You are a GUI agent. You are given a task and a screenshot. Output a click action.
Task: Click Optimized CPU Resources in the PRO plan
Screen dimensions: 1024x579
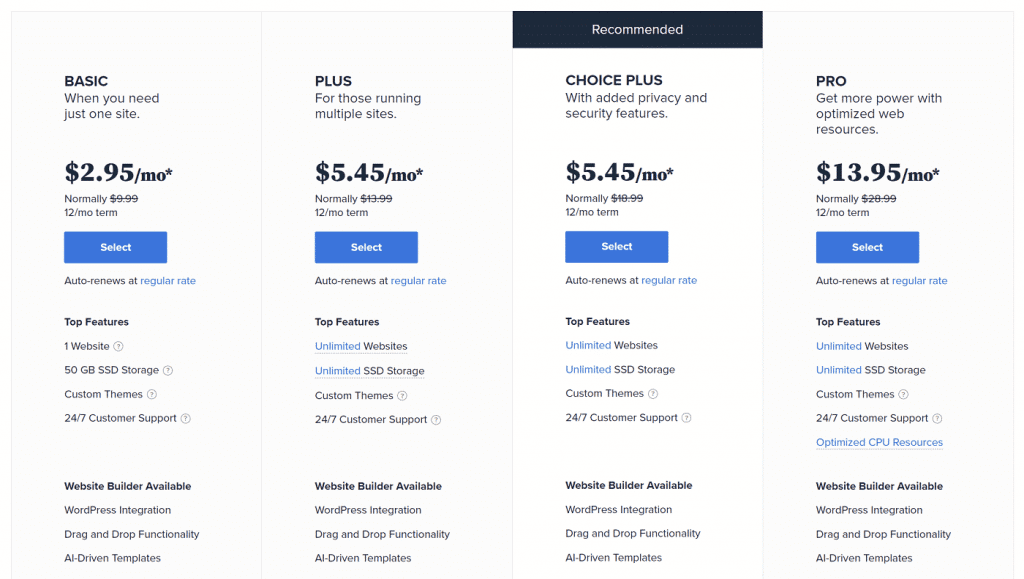(879, 442)
